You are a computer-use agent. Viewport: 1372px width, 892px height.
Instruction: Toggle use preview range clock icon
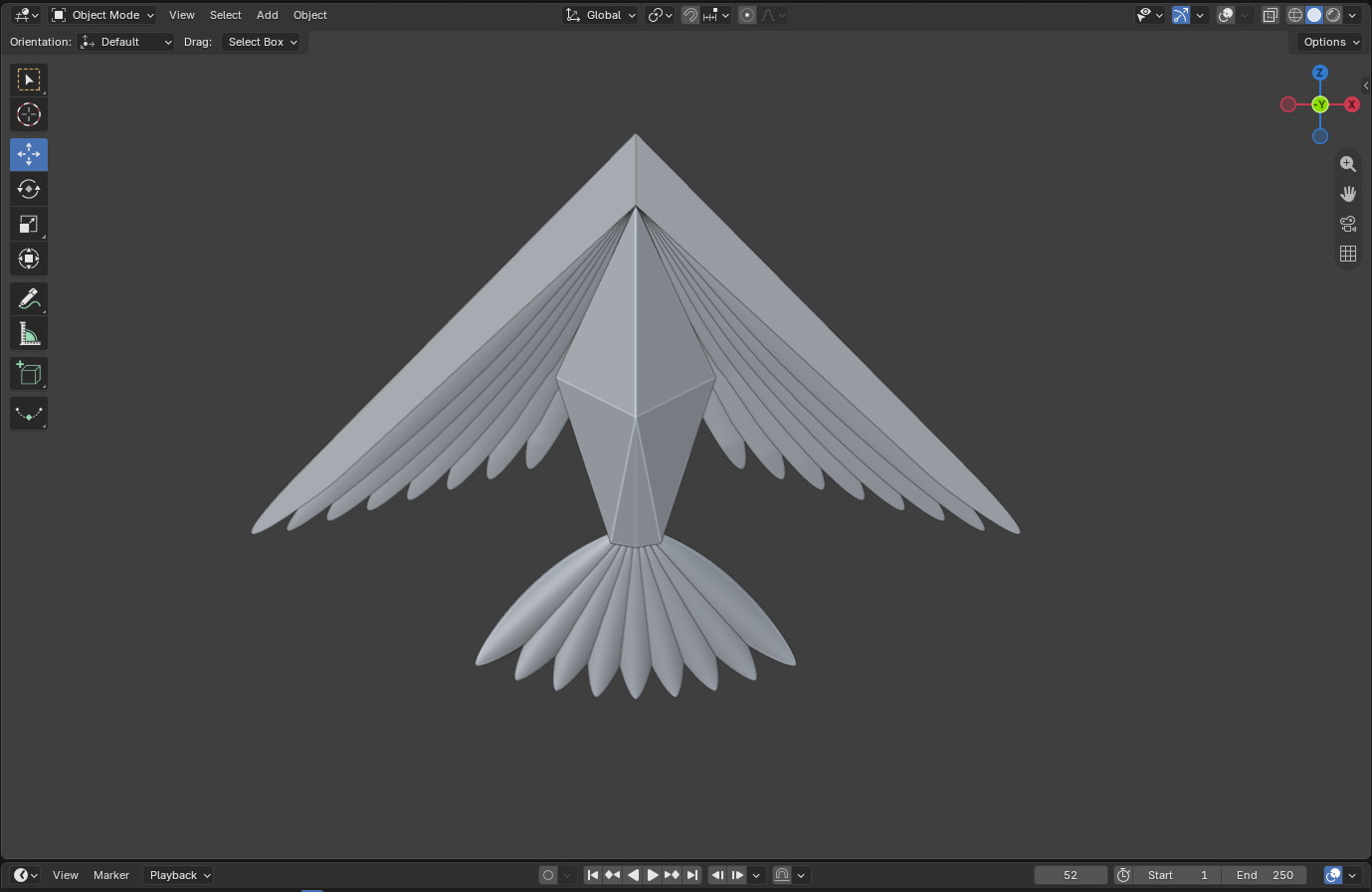(1123, 875)
